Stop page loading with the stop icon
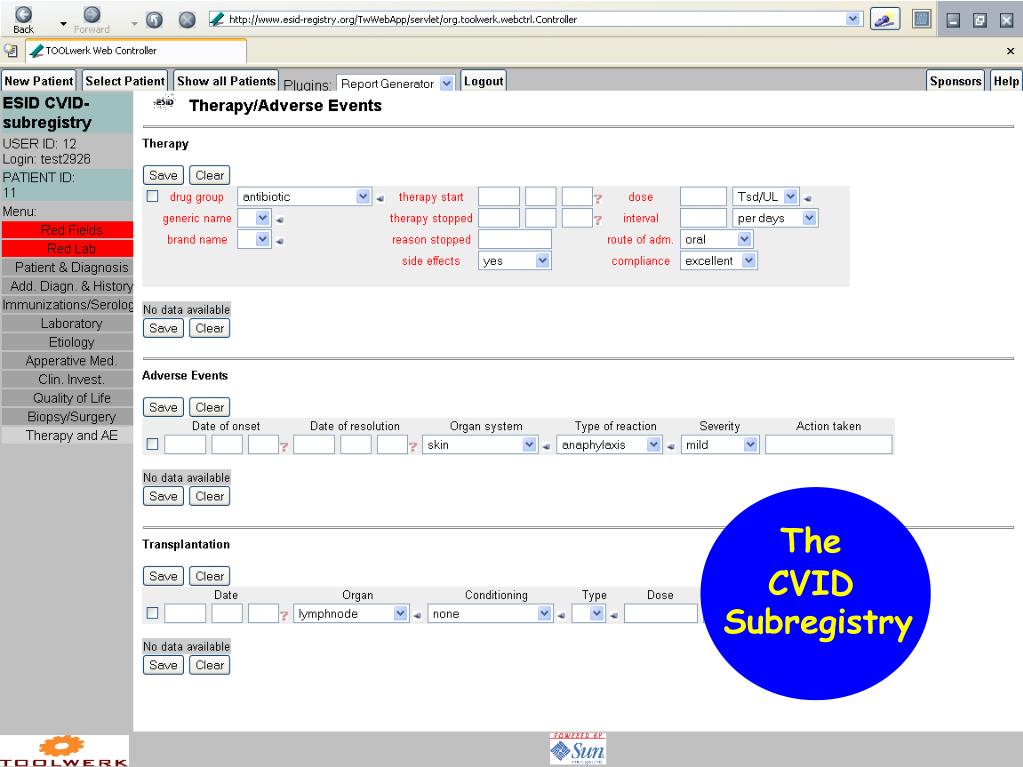 tap(187, 20)
